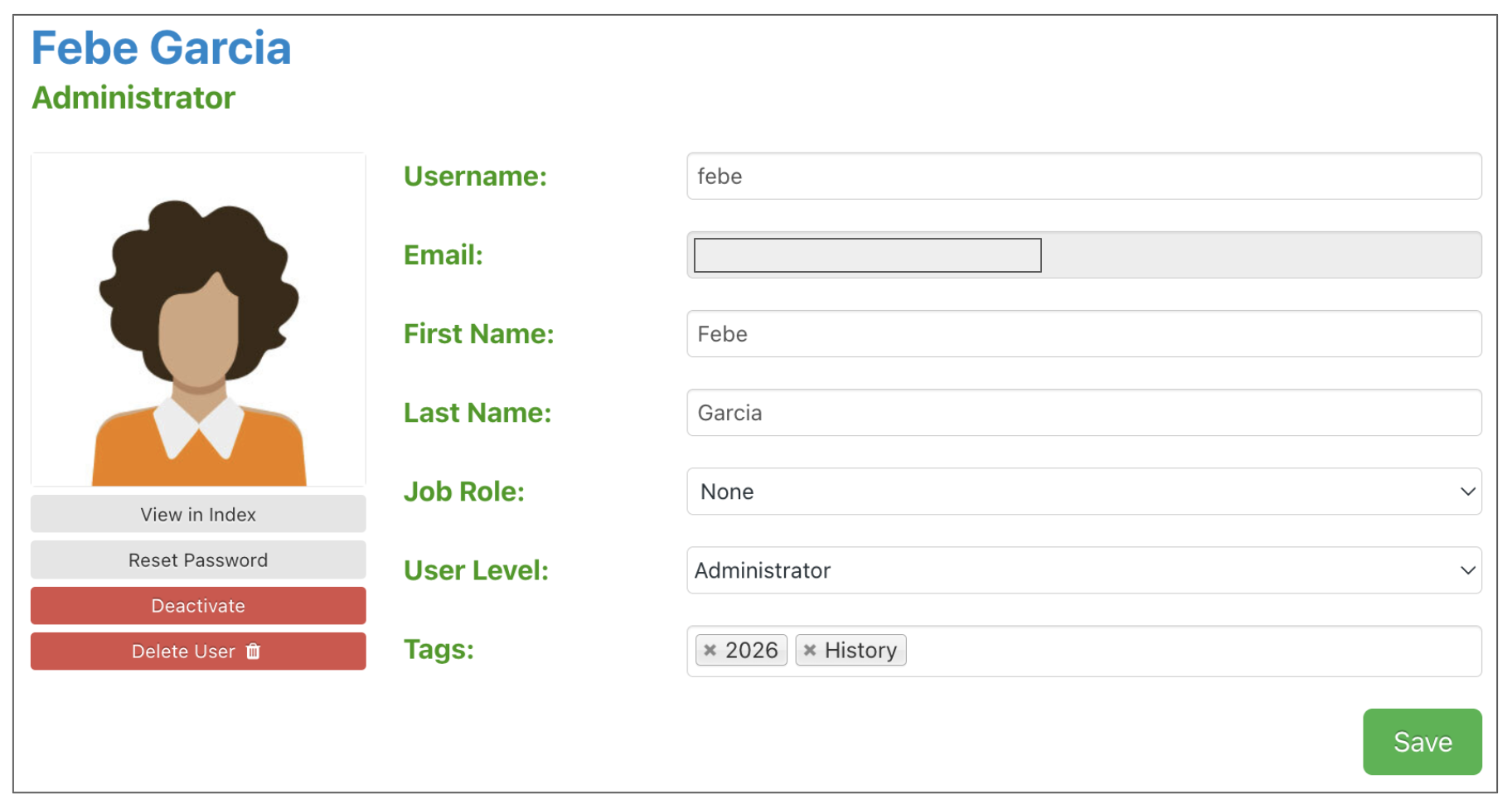Click the Save button
Viewport: 1512px width, 809px height.
coord(1422,742)
